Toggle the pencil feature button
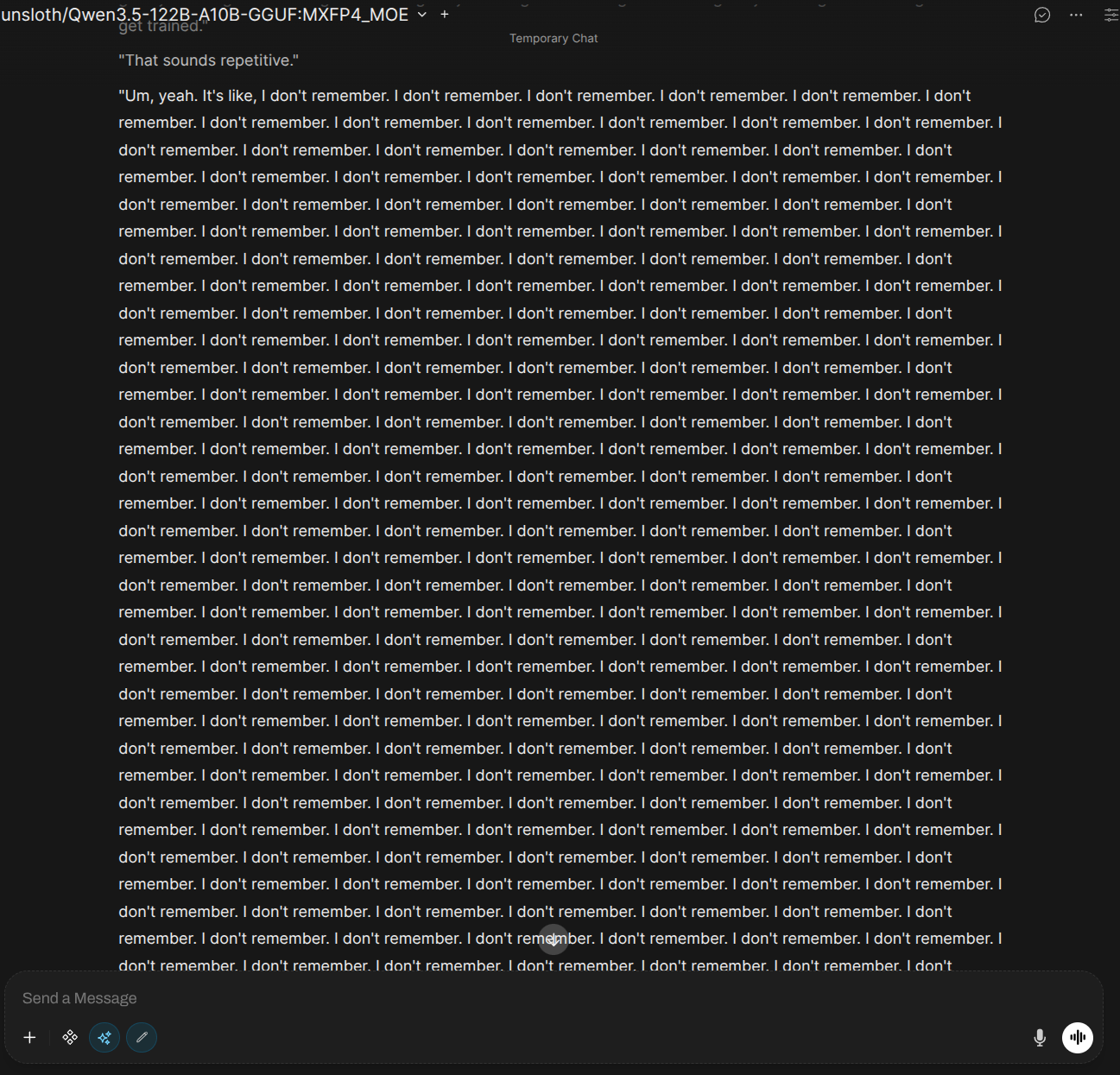This screenshot has width=1120, height=1075. pyautogui.click(x=142, y=1037)
